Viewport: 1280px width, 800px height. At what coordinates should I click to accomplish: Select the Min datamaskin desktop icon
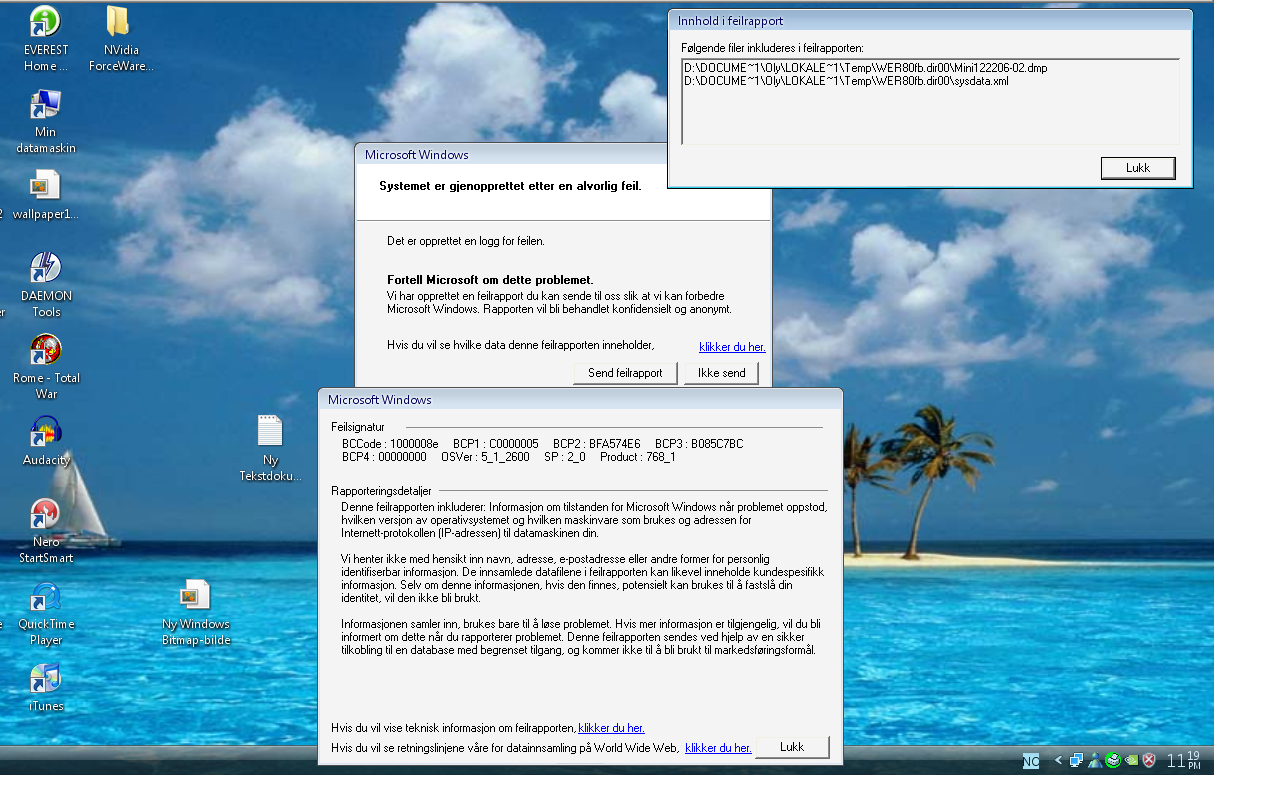coord(46,121)
